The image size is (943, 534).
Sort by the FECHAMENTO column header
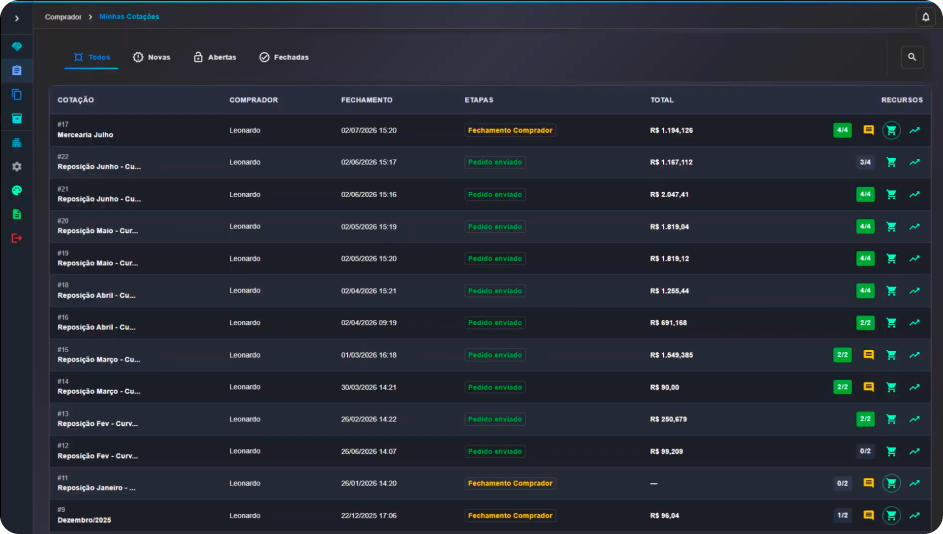pos(367,100)
